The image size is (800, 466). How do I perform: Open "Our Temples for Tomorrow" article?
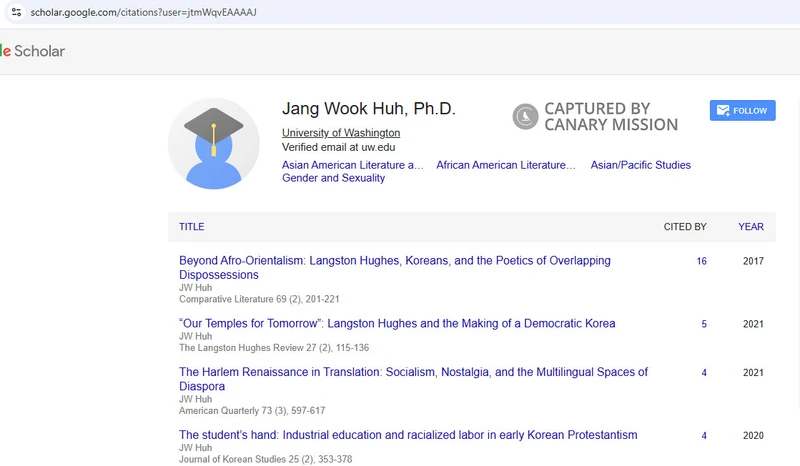397,323
